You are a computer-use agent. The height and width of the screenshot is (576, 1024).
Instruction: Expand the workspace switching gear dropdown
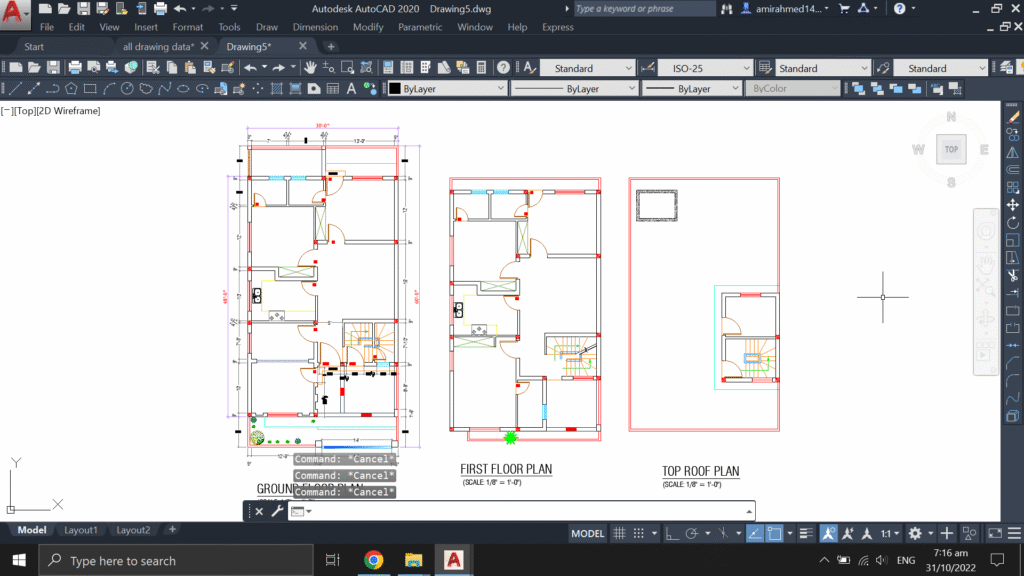tap(931, 534)
